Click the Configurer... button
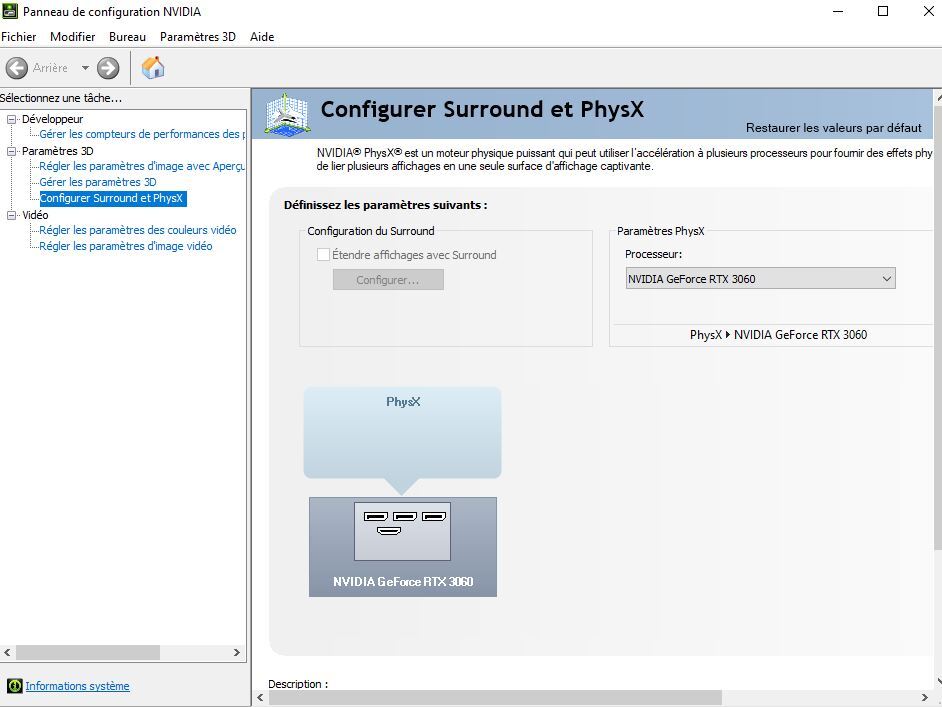Screen dimensions: 942x707 388,279
